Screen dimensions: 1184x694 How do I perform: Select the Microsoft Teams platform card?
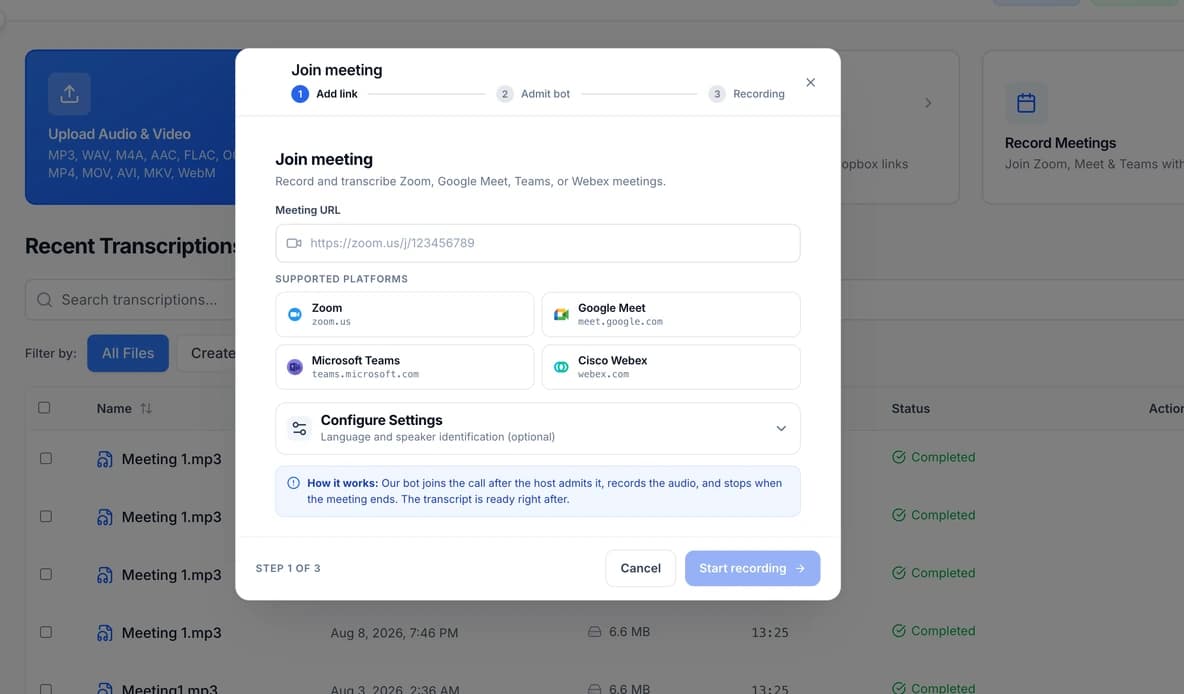405,367
